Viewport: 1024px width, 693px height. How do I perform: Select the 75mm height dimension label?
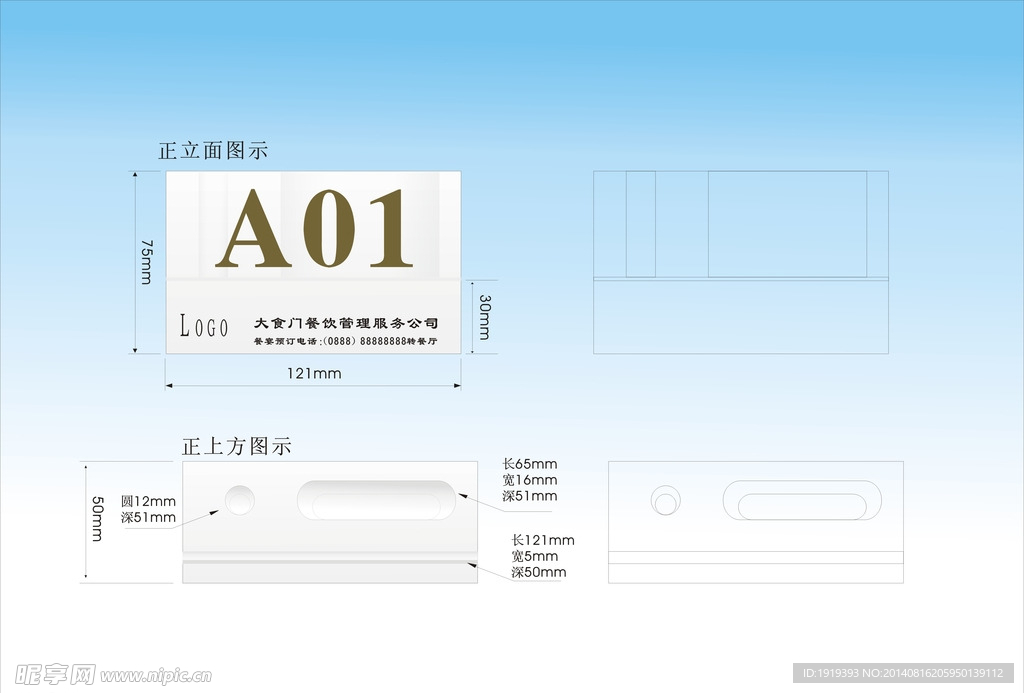click(147, 262)
